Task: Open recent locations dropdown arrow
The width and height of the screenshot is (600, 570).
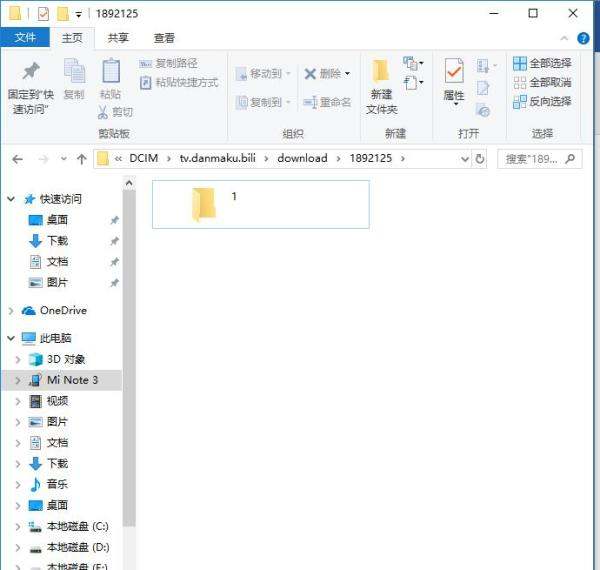Action: 64,159
